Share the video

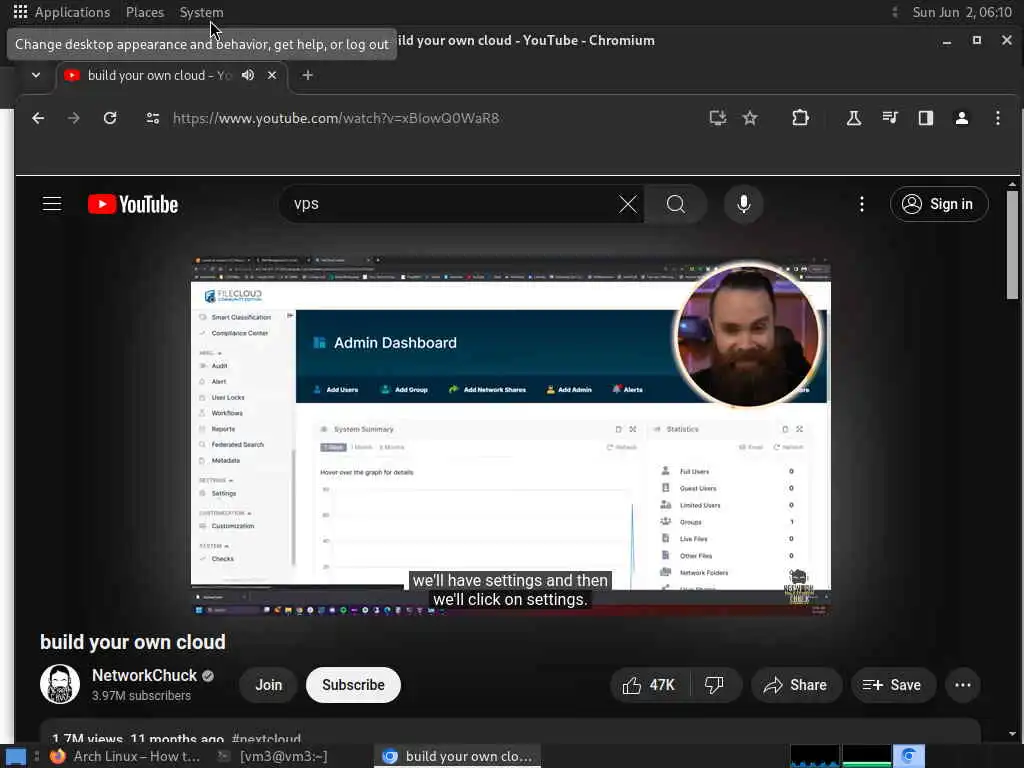click(796, 685)
